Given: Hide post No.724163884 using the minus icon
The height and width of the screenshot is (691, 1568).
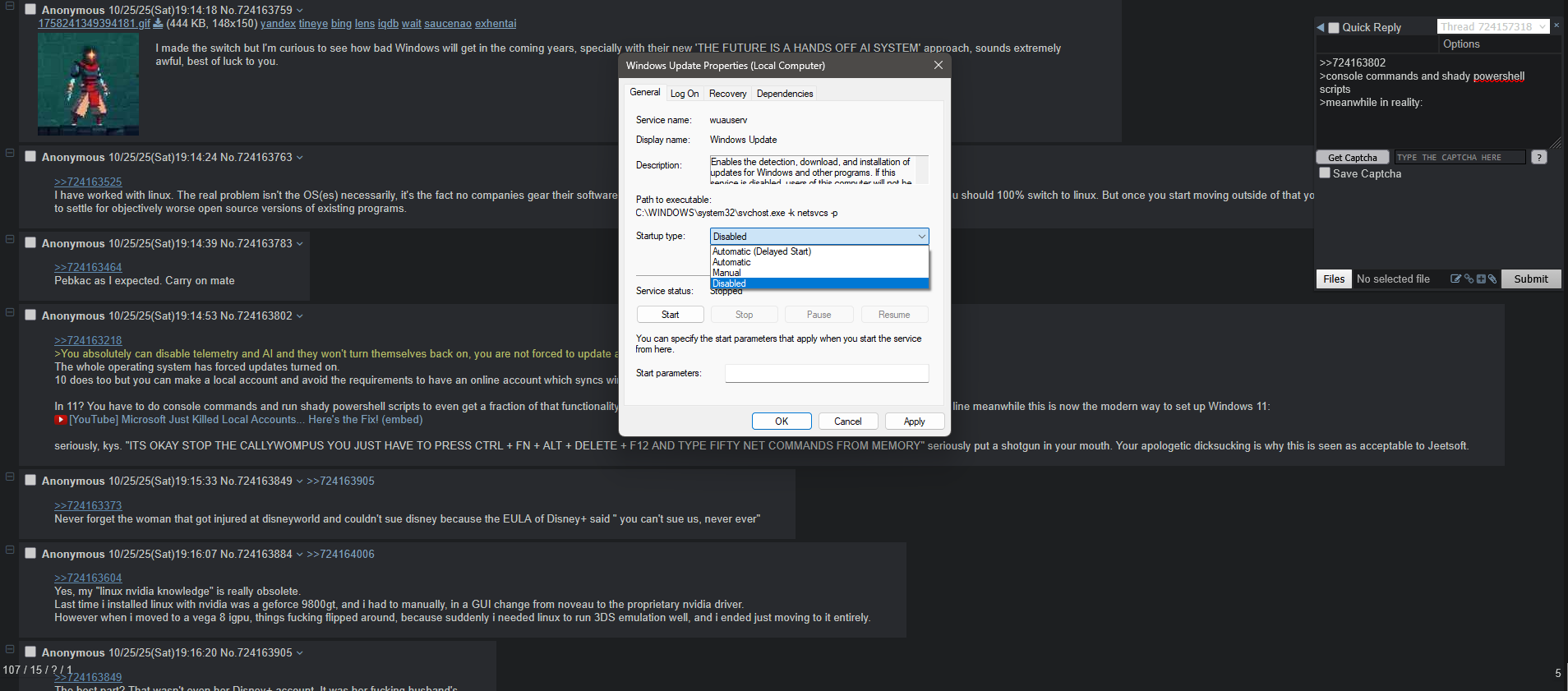Looking at the screenshot, I should (10, 550).
